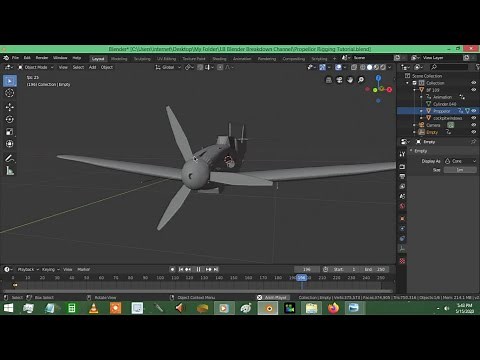The width and height of the screenshot is (480, 360).
Task: Toggle visibility of Camera object
Action: pyautogui.click(x=473, y=125)
